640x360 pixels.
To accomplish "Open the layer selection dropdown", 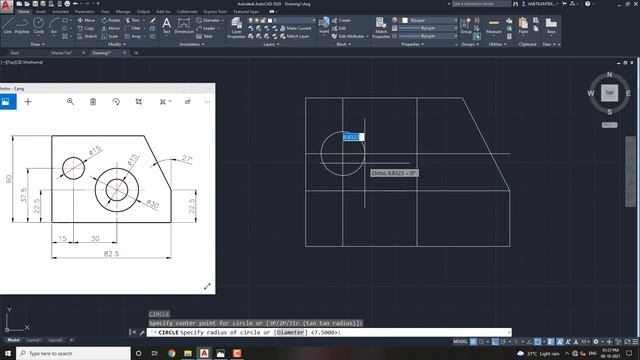I will pos(282,20).
